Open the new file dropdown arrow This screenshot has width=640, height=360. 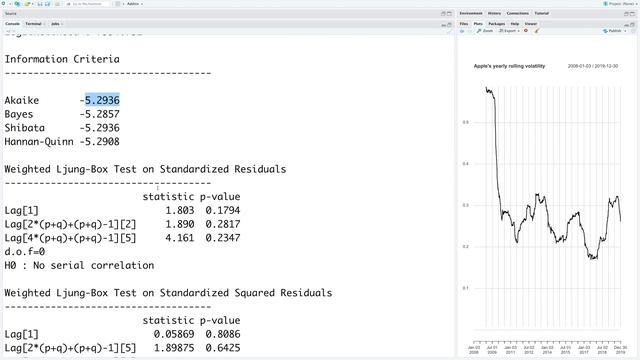click(x=10, y=4)
